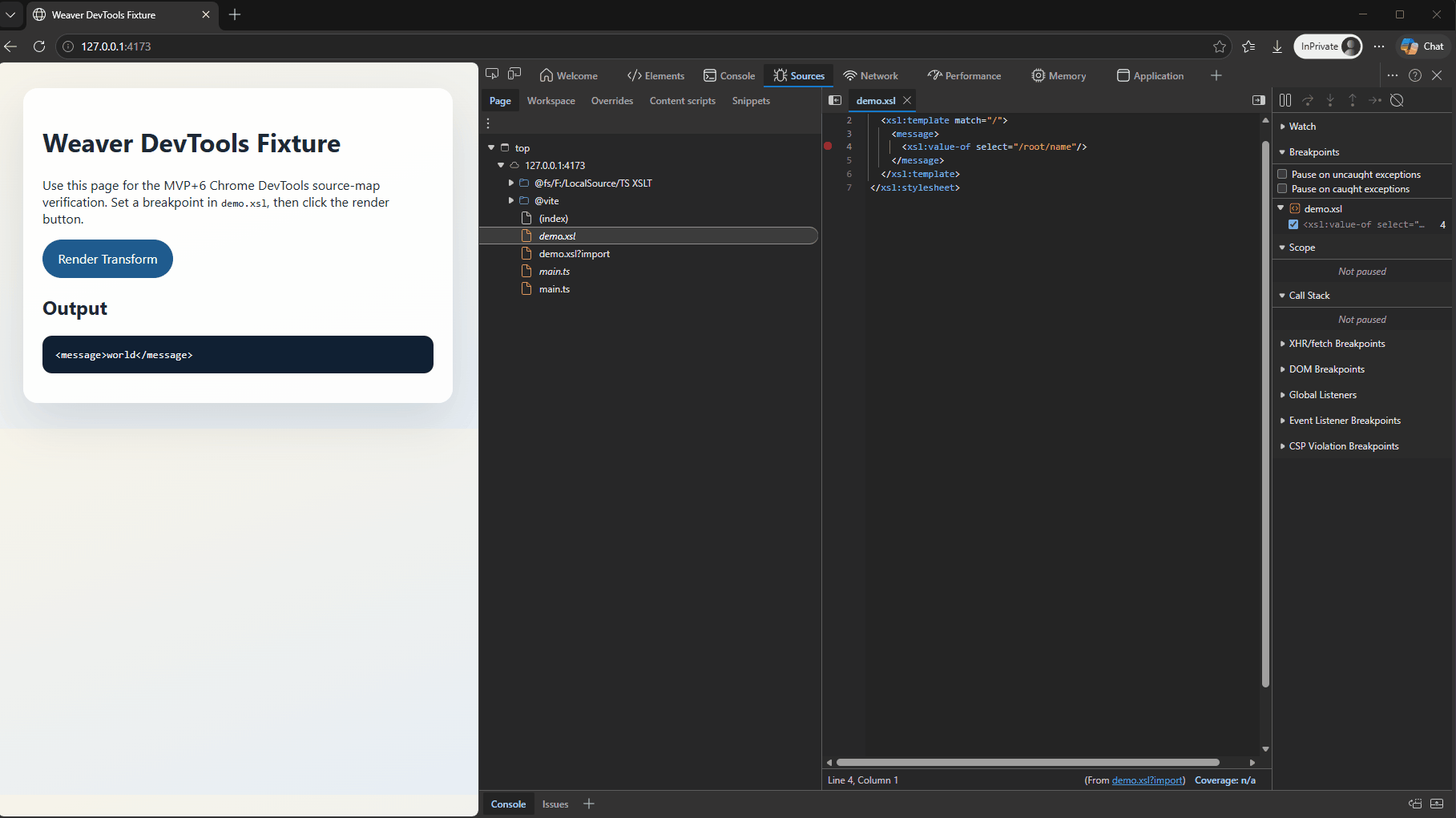Open the Snippets navigator tab
The image size is (1456, 818).
(751, 101)
